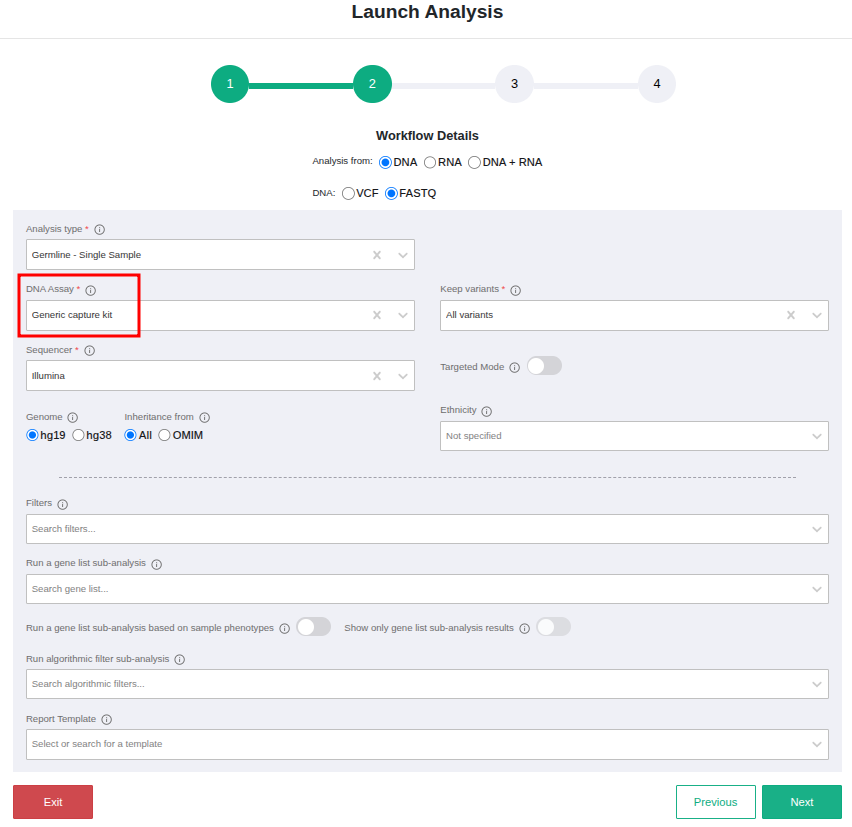Open the Ethnicity dropdown

tap(634, 436)
